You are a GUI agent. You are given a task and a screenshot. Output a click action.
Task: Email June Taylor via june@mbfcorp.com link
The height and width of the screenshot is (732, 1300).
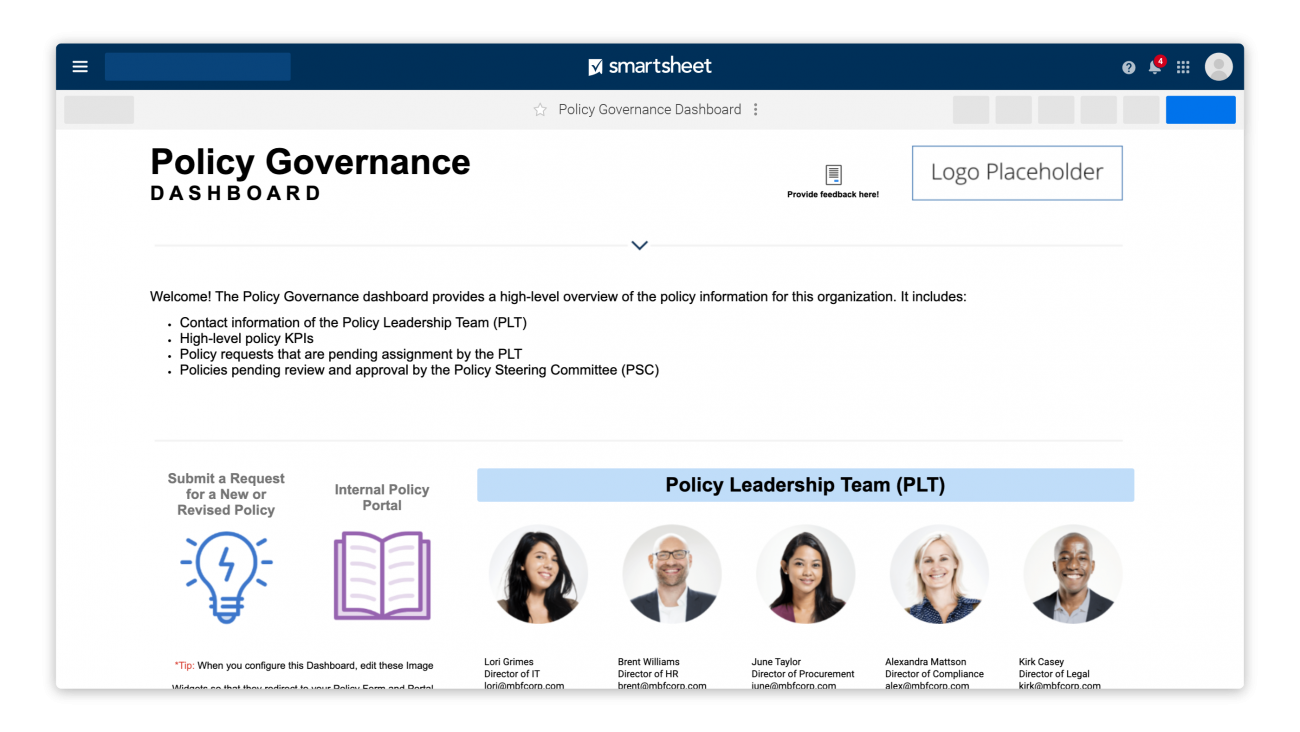(x=792, y=686)
